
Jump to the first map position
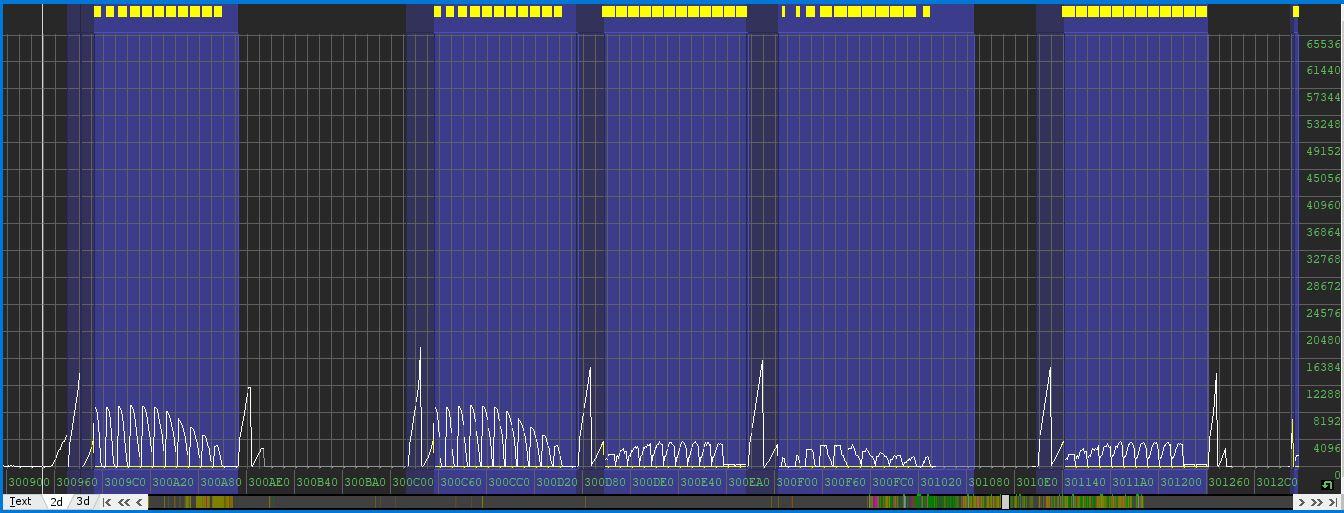106,502
